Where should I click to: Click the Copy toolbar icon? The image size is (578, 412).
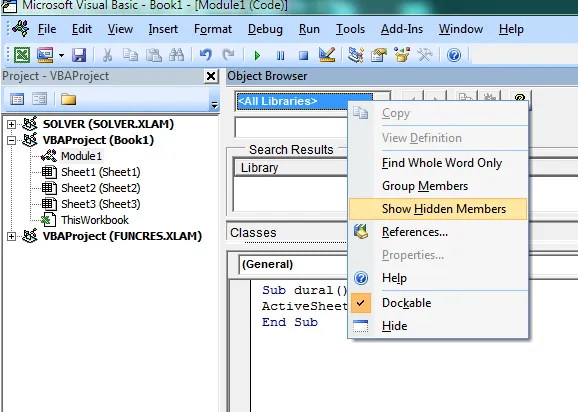point(130,56)
